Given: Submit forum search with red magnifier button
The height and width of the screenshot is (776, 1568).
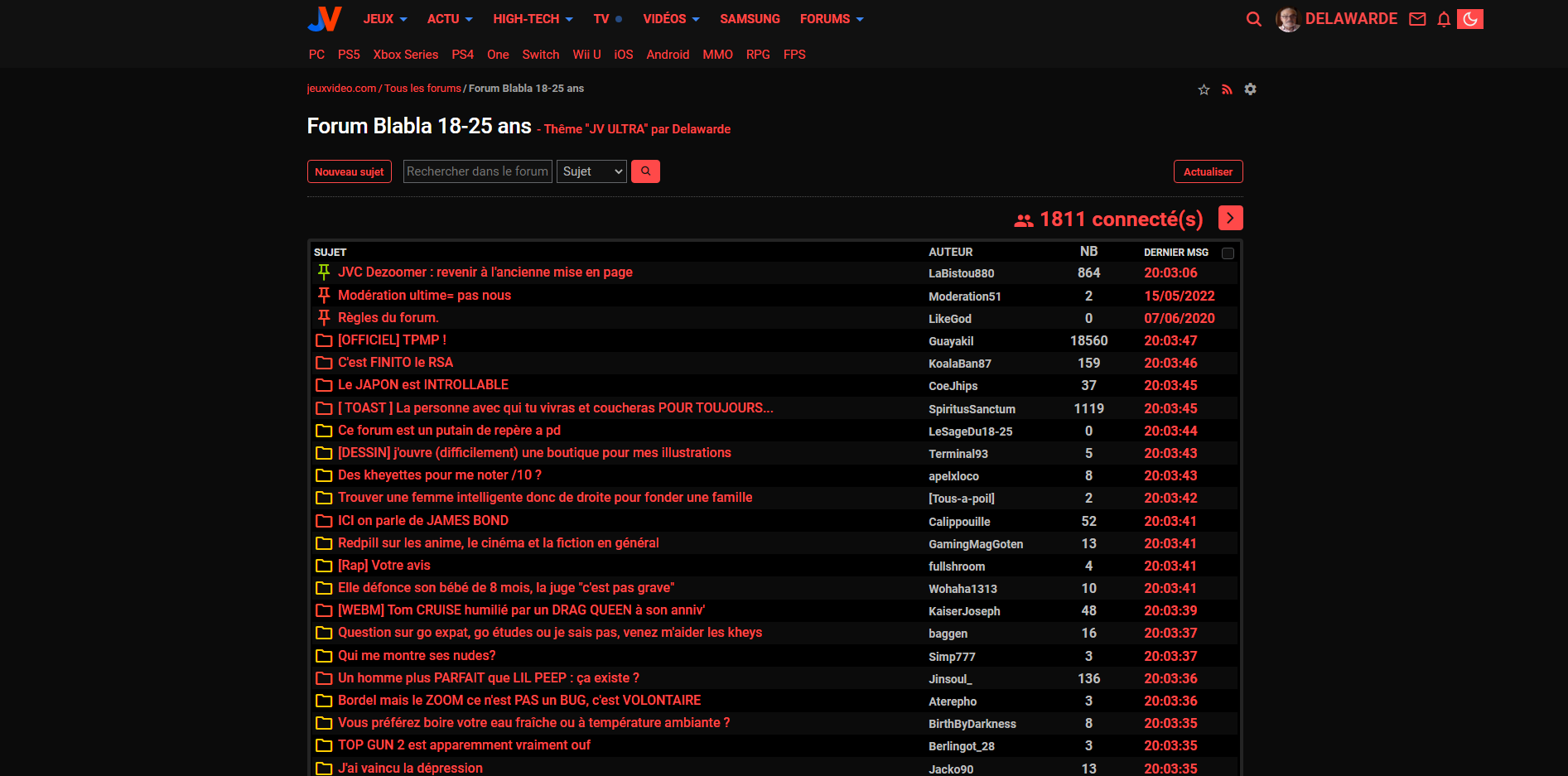Looking at the screenshot, I should point(645,171).
